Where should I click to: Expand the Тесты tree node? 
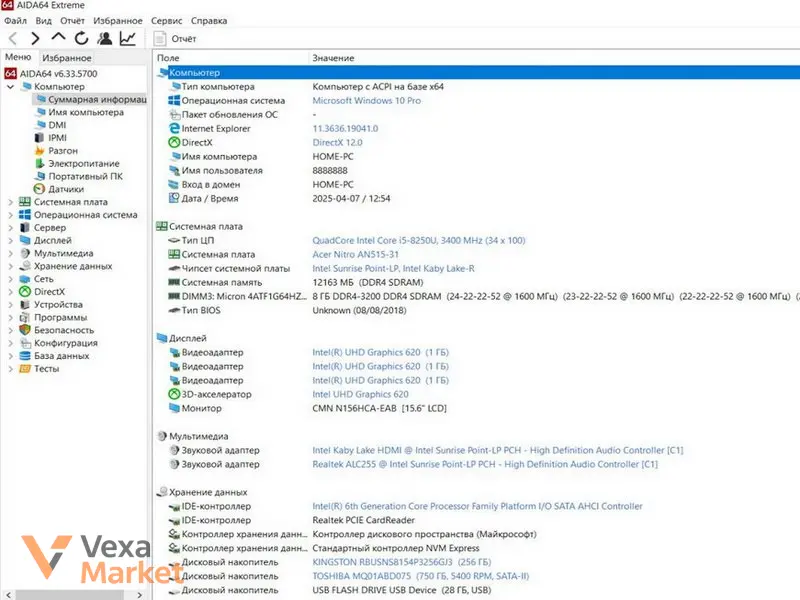[10, 368]
